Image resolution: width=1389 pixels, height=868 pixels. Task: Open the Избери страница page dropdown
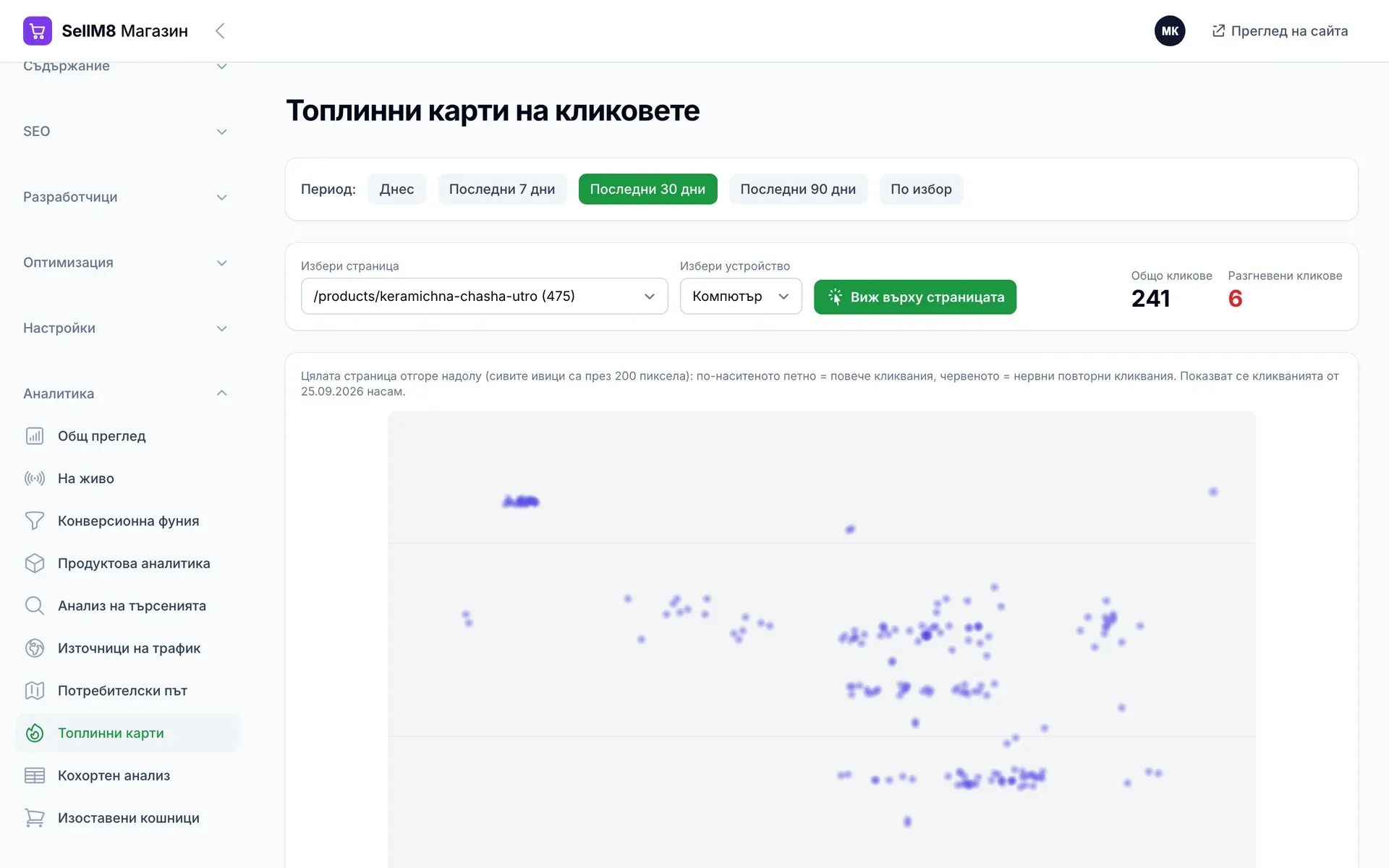click(x=484, y=297)
